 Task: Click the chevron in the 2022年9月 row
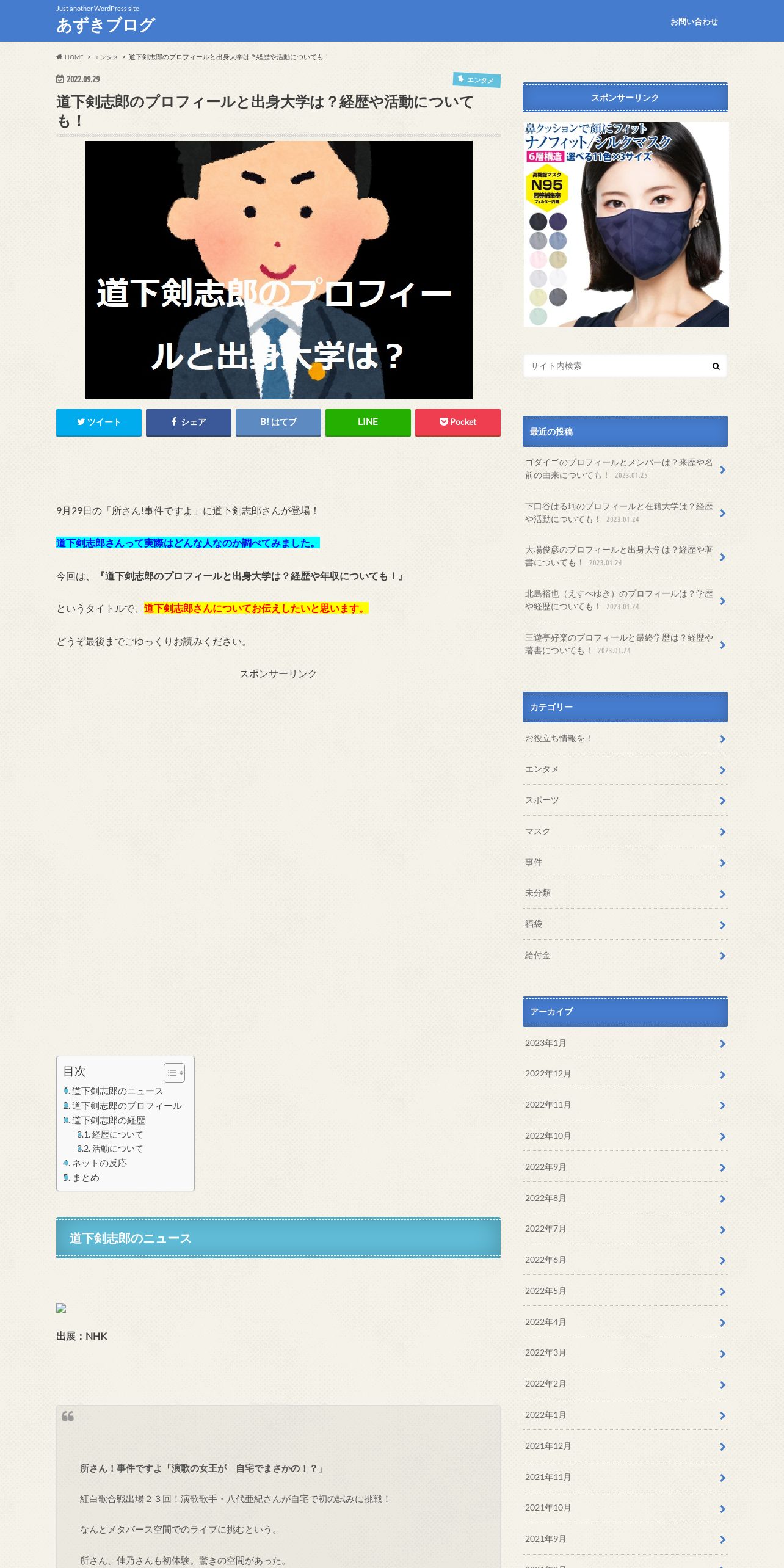tap(722, 1167)
